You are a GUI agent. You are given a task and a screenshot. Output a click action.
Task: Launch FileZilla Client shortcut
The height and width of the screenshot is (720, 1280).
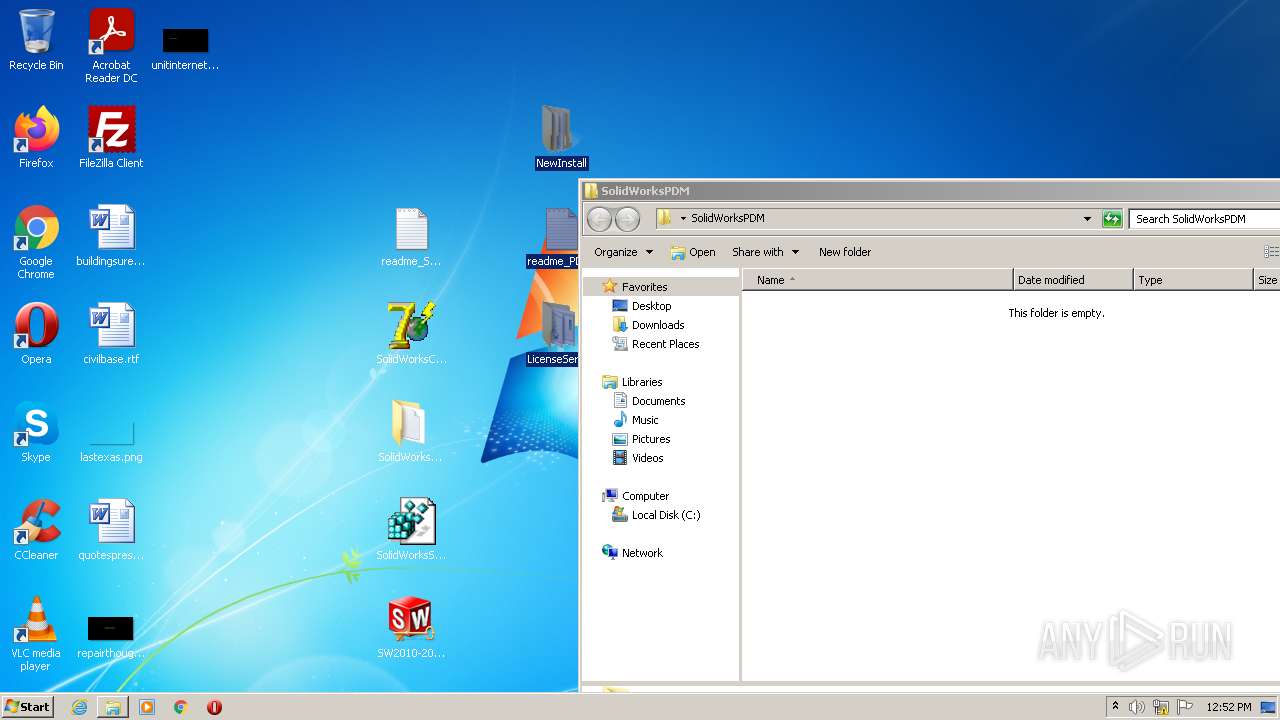(x=111, y=138)
